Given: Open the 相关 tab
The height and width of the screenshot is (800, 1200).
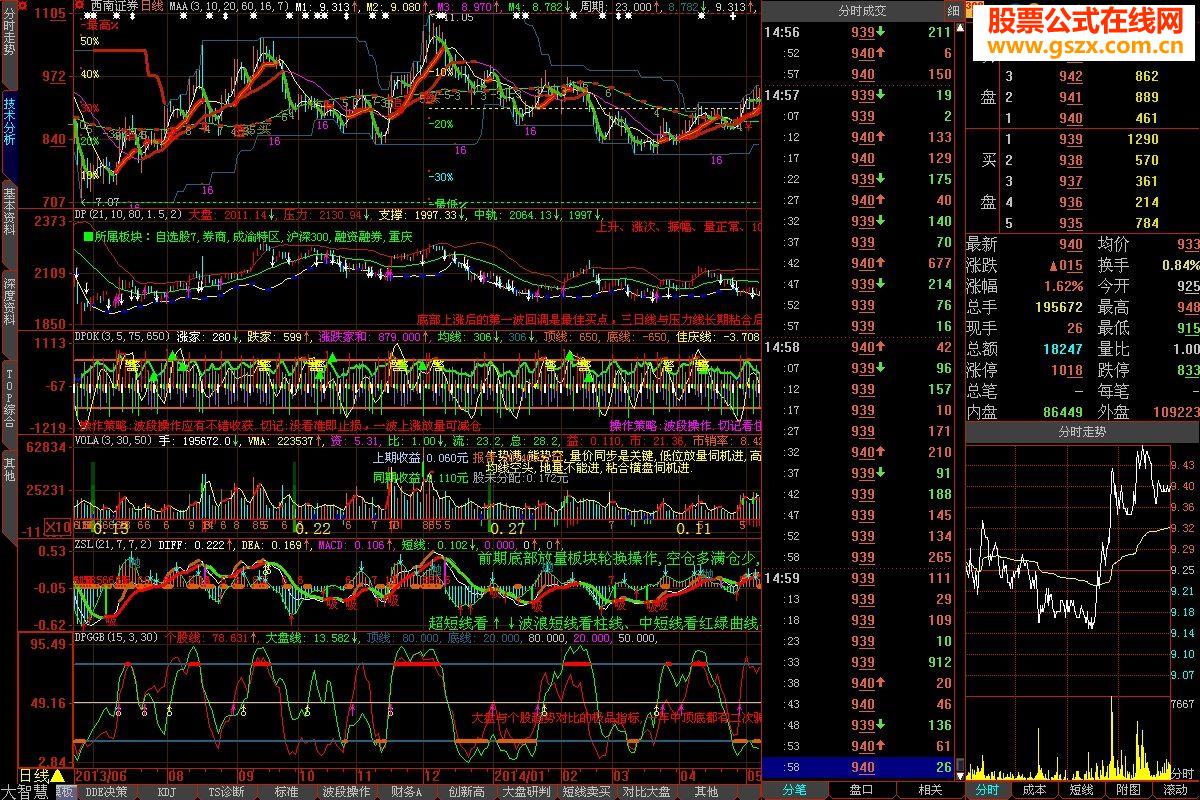Looking at the screenshot, I should coord(929,790).
